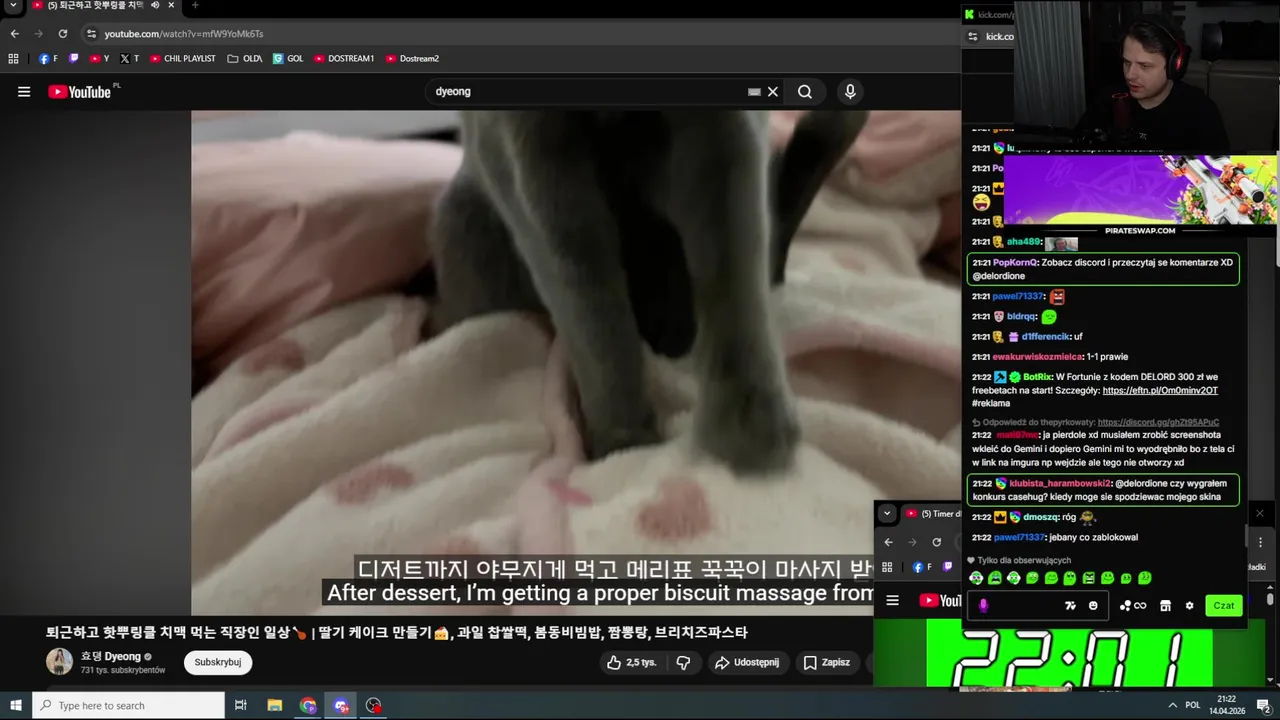
Task: Open the X T bookmark
Action: pyautogui.click(x=130, y=59)
